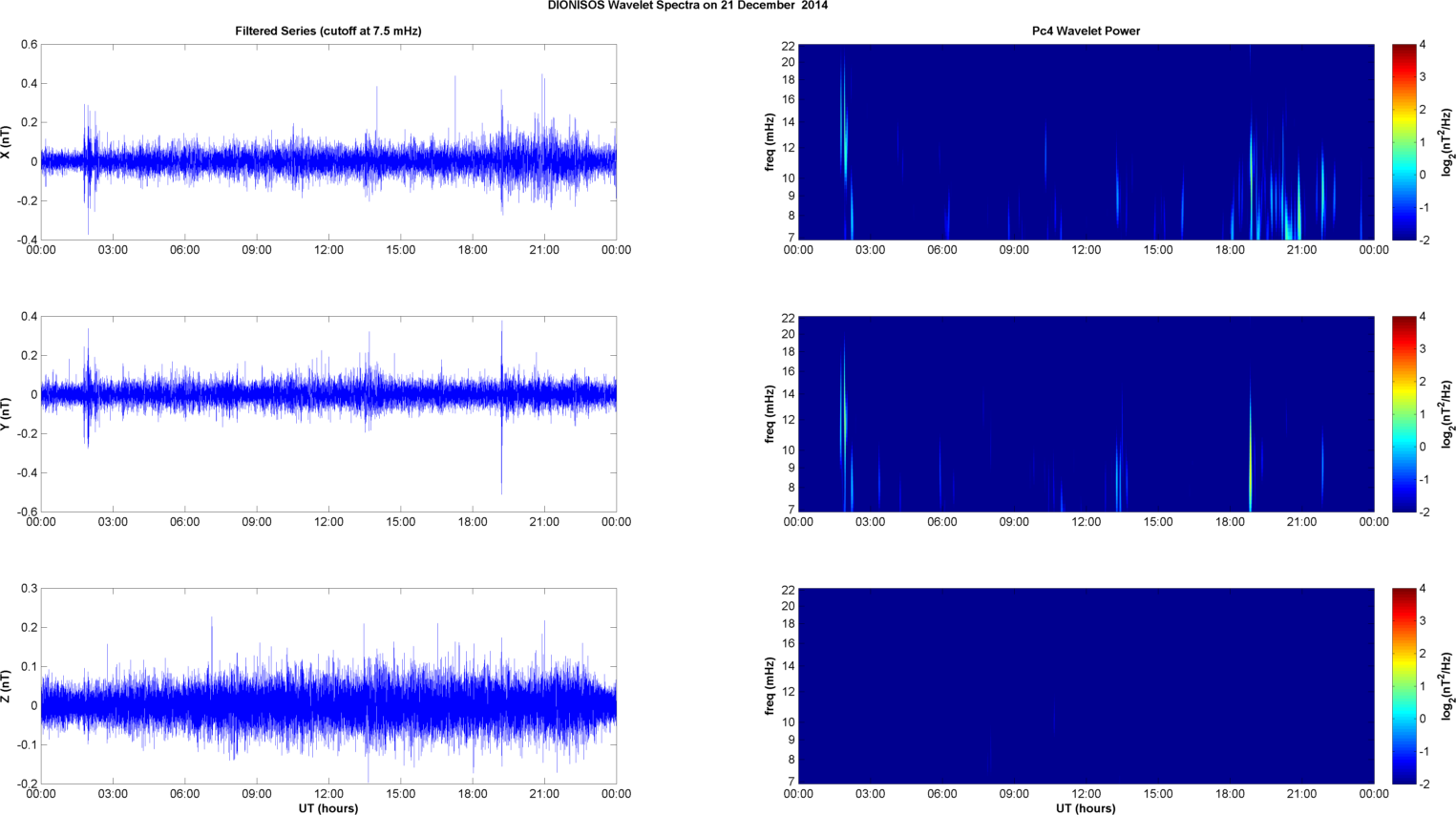This screenshot has height=815, width=1456.
Task: Click the '22' frequency tick on X spectrum
Action: point(789,46)
